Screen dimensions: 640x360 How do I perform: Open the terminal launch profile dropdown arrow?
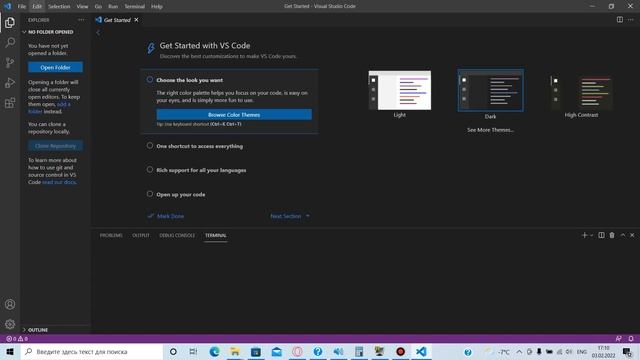[x=591, y=236]
